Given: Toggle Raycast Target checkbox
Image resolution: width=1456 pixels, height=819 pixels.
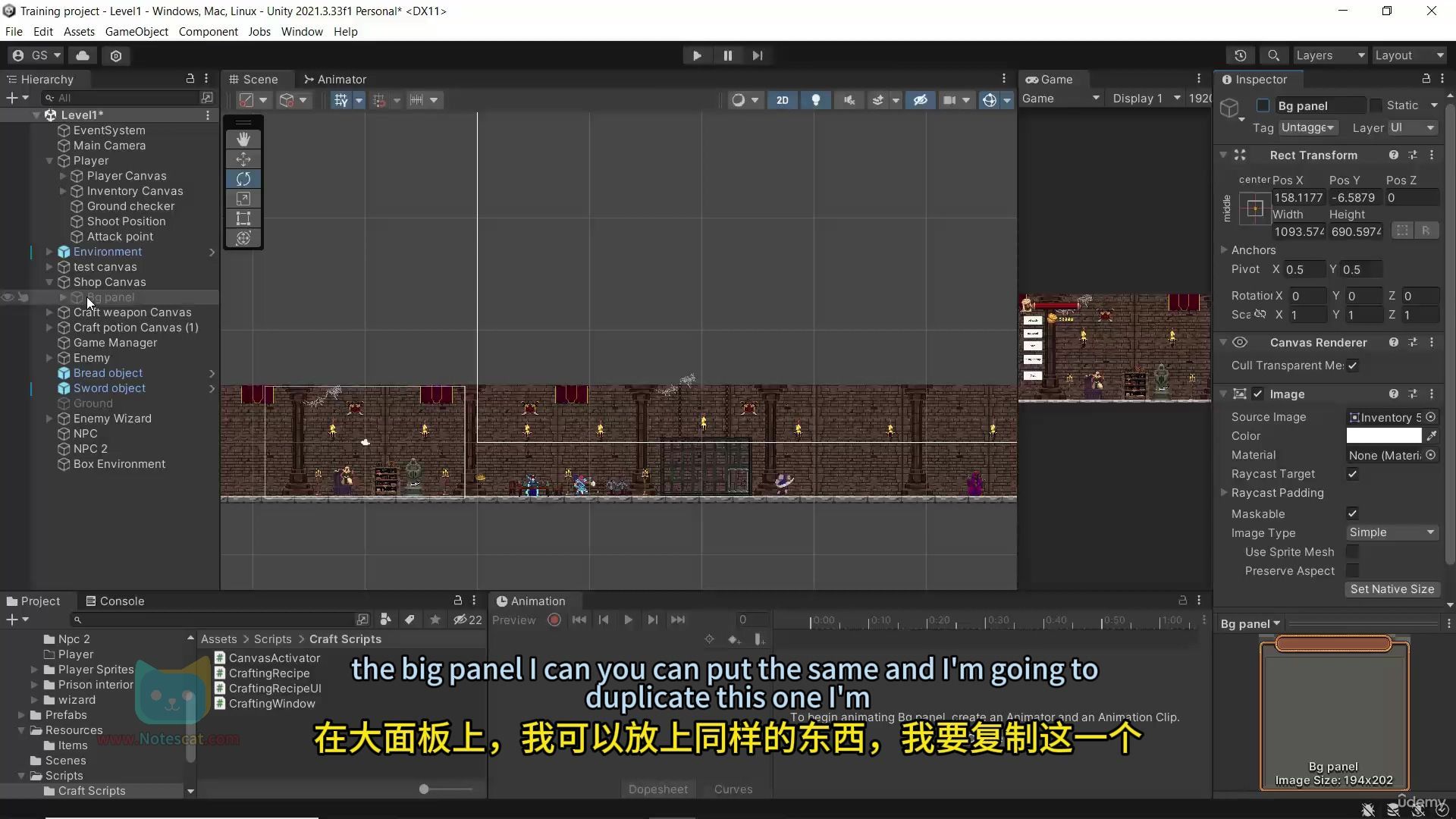Looking at the screenshot, I should pyautogui.click(x=1352, y=474).
